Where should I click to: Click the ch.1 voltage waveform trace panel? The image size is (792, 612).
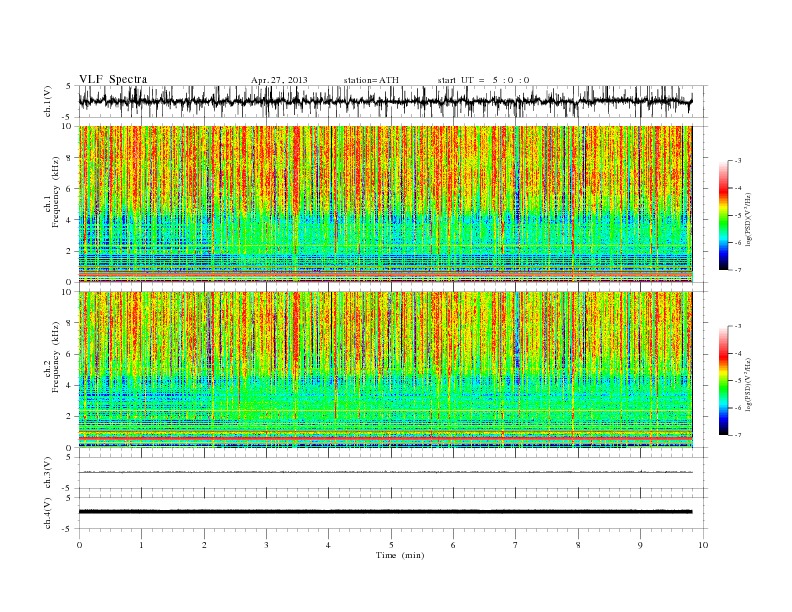[392, 101]
